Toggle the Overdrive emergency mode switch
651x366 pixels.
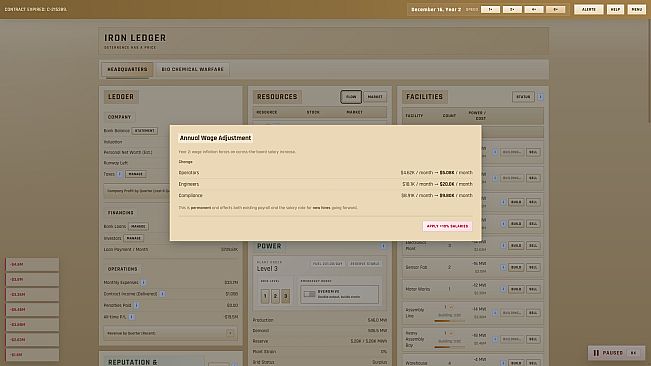point(309,294)
